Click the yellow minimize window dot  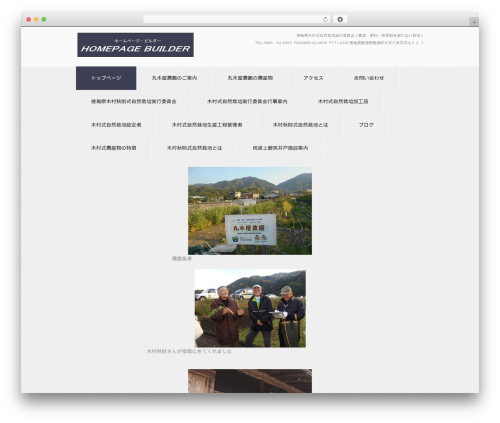tap(36, 20)
